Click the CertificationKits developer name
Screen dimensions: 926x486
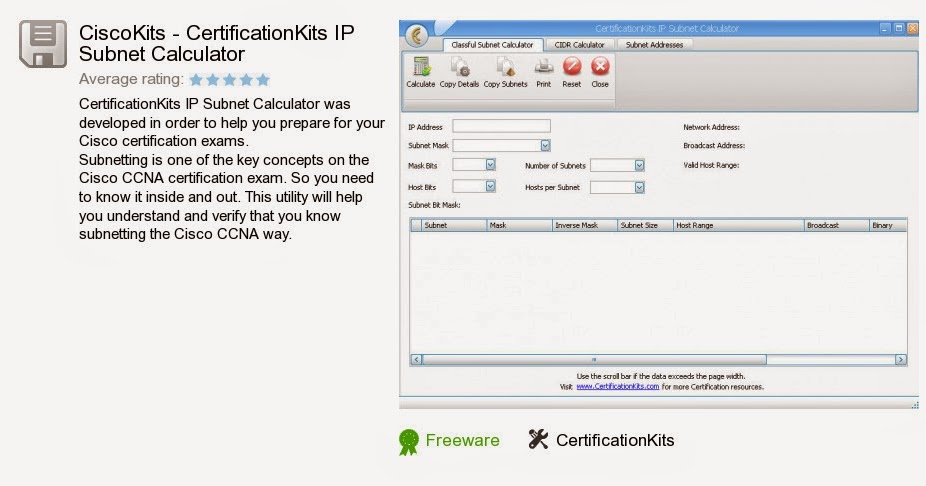point(615,441)
